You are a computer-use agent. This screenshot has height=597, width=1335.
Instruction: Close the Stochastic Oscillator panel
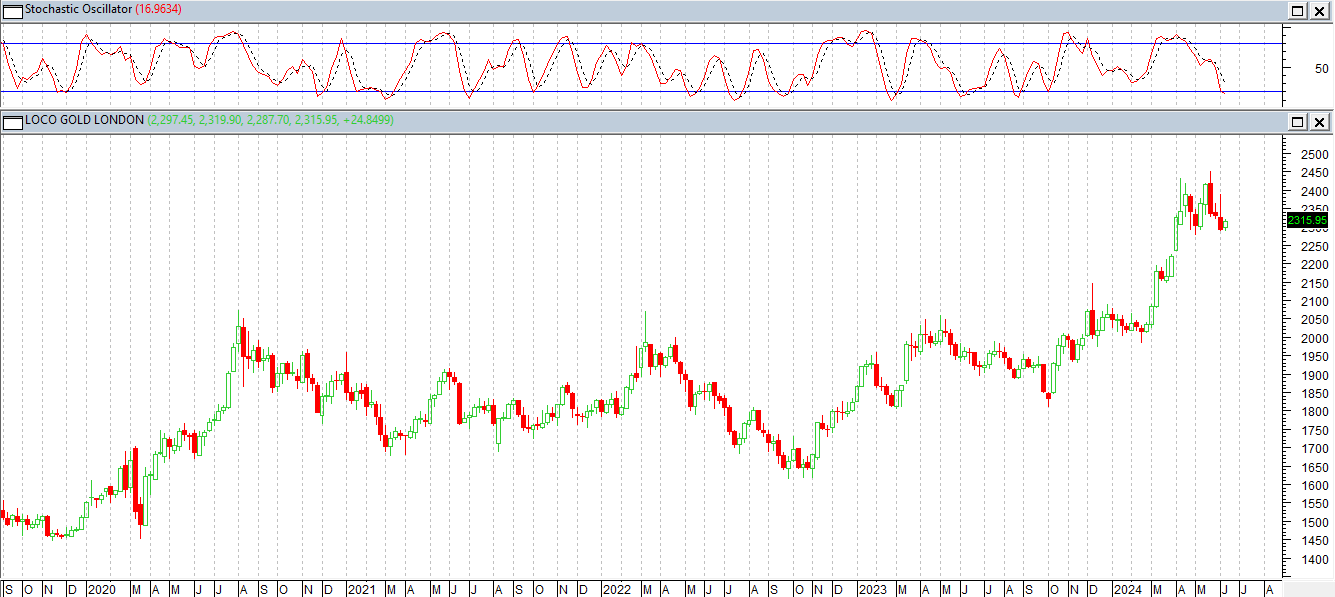click(x=1319, y=11)
